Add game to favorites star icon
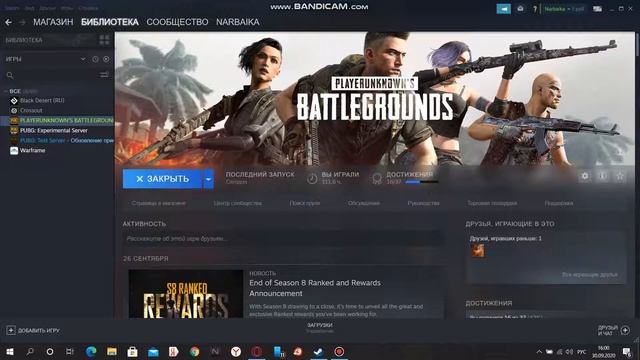The image size is (640, 360). click(x=620, y=176)
